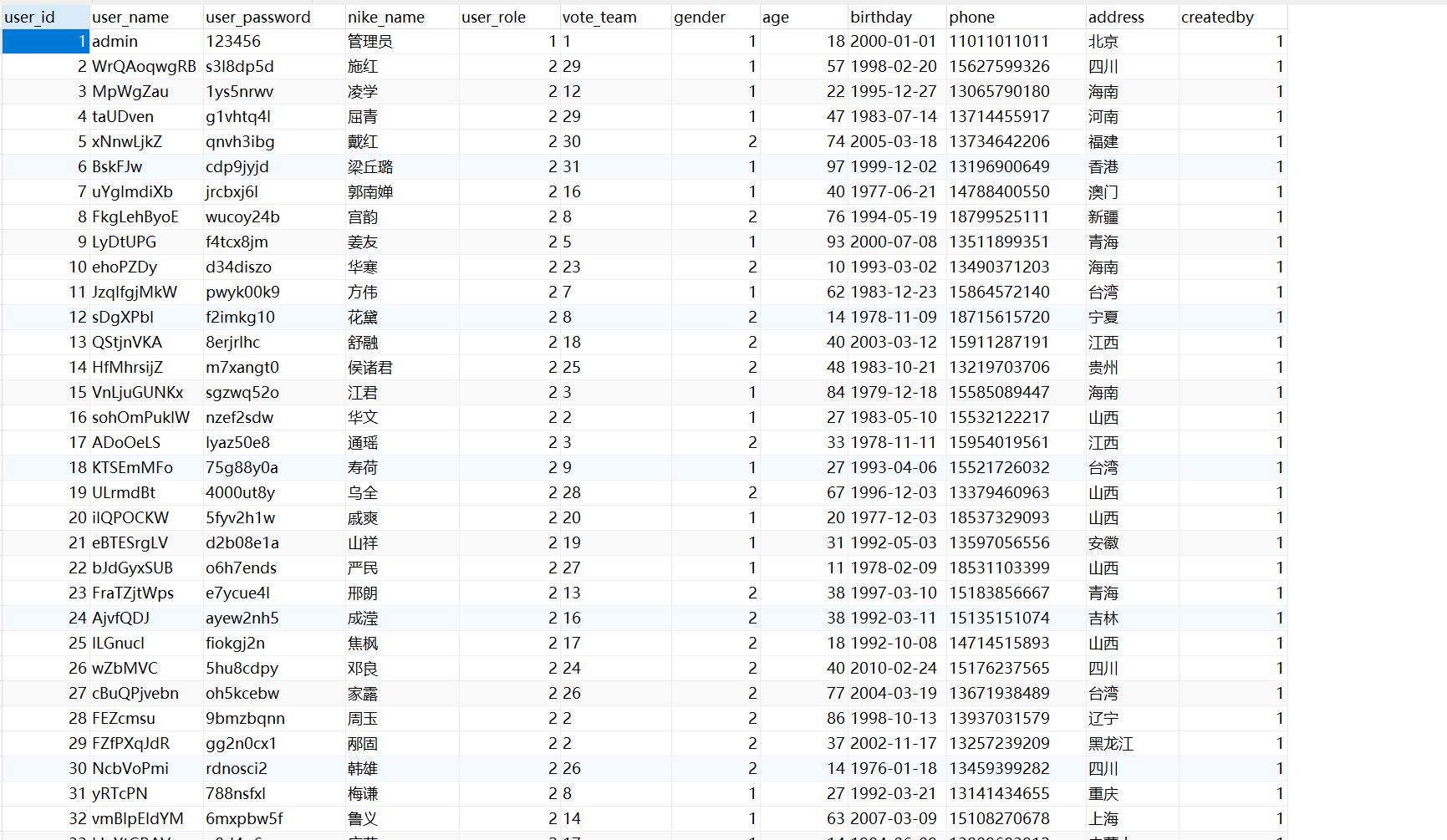Screen dimensions: 1447x840
Task: Click the address cell 辽宁
Action: tap(1132, 718)
